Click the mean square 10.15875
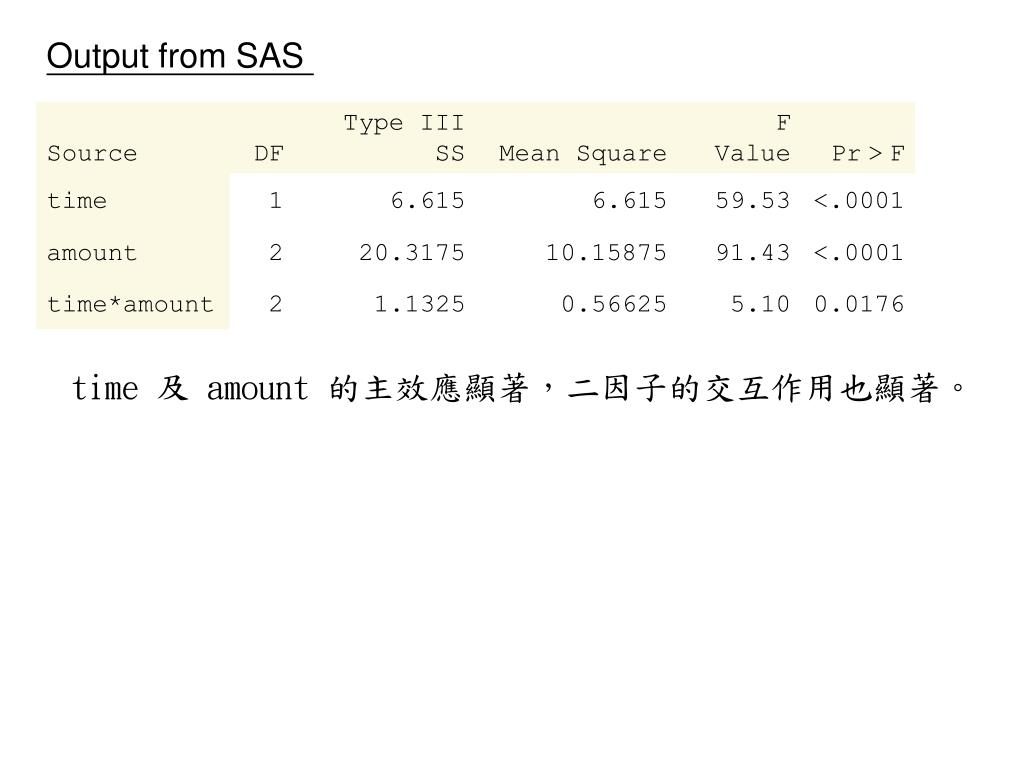This screenshot has height=768, width=1024. 606,253
